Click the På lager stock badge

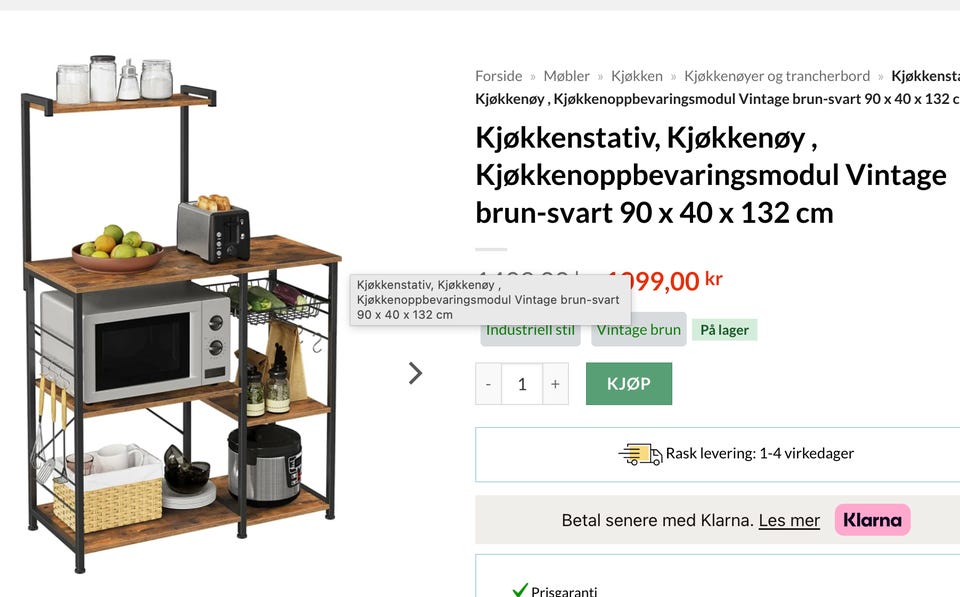[724, 330]
